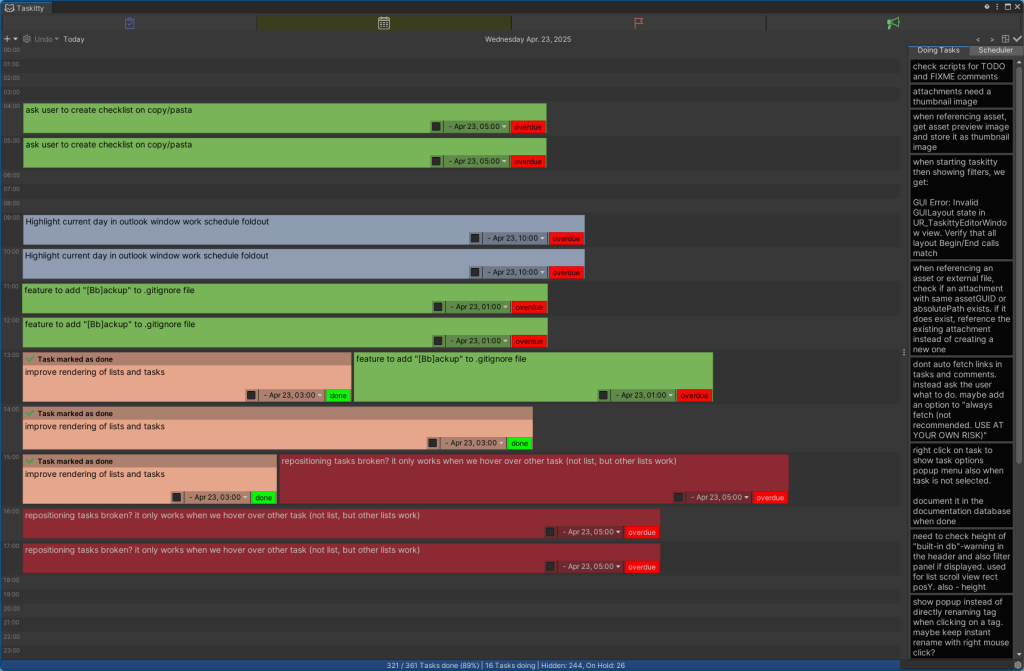This screenshot has height=671, width=1024.
Task: Go to previous day with left arrow
Action: click(x=978, y=39)
